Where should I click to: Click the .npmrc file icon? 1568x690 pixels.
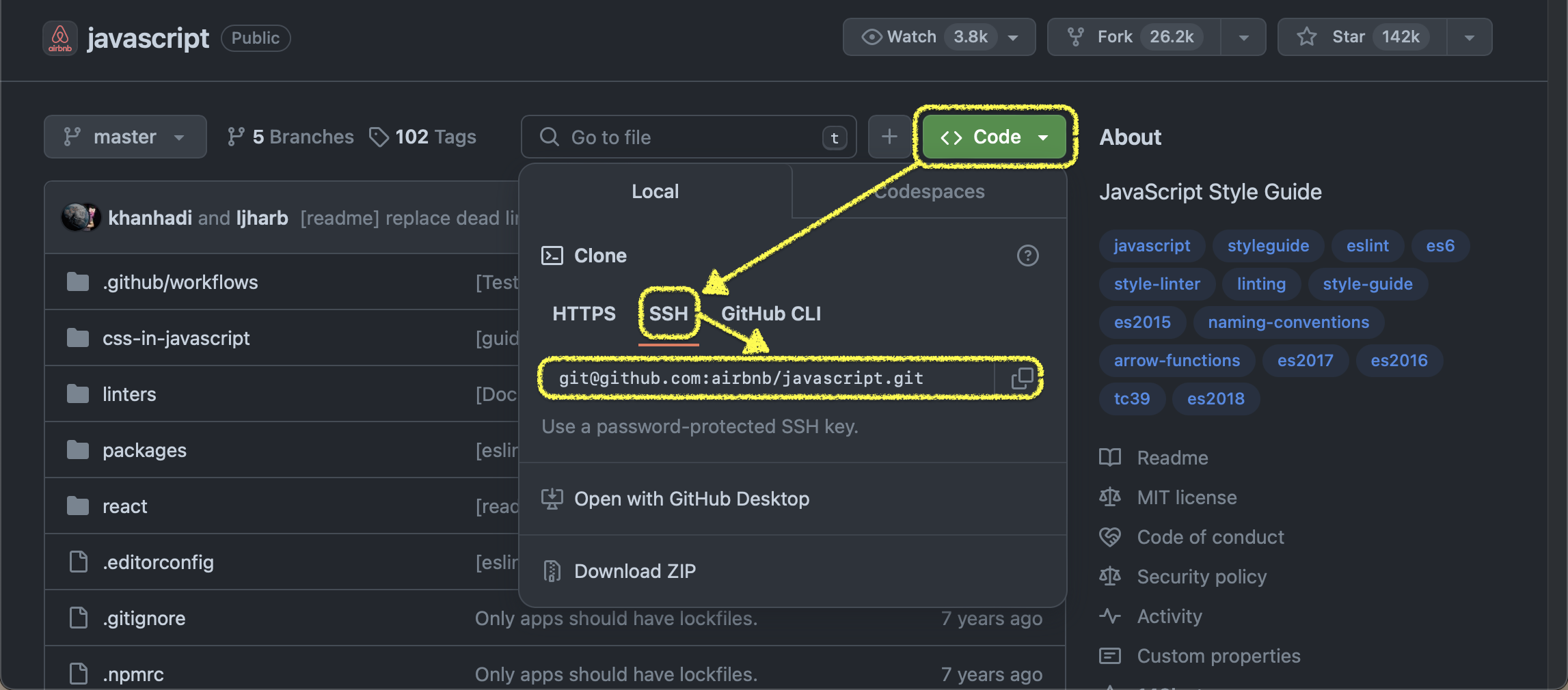[x=79, y=674]
